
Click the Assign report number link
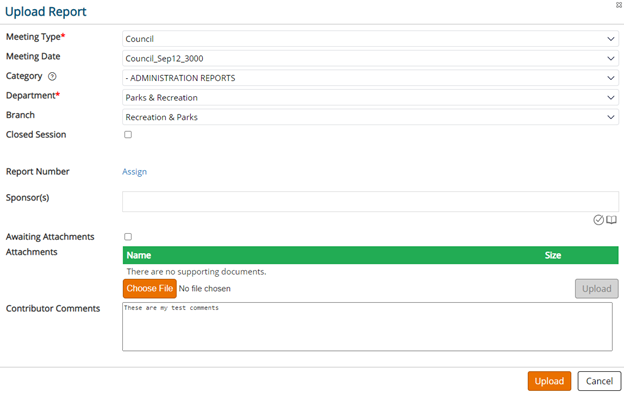pyautogui.click(x=135, y=171)
